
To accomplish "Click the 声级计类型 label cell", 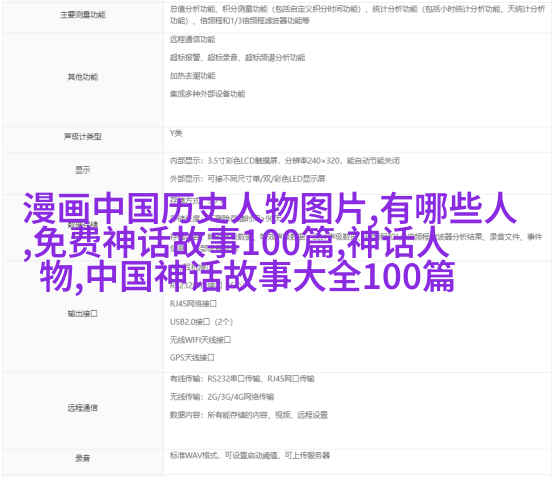I will click(x=83, y=136).
